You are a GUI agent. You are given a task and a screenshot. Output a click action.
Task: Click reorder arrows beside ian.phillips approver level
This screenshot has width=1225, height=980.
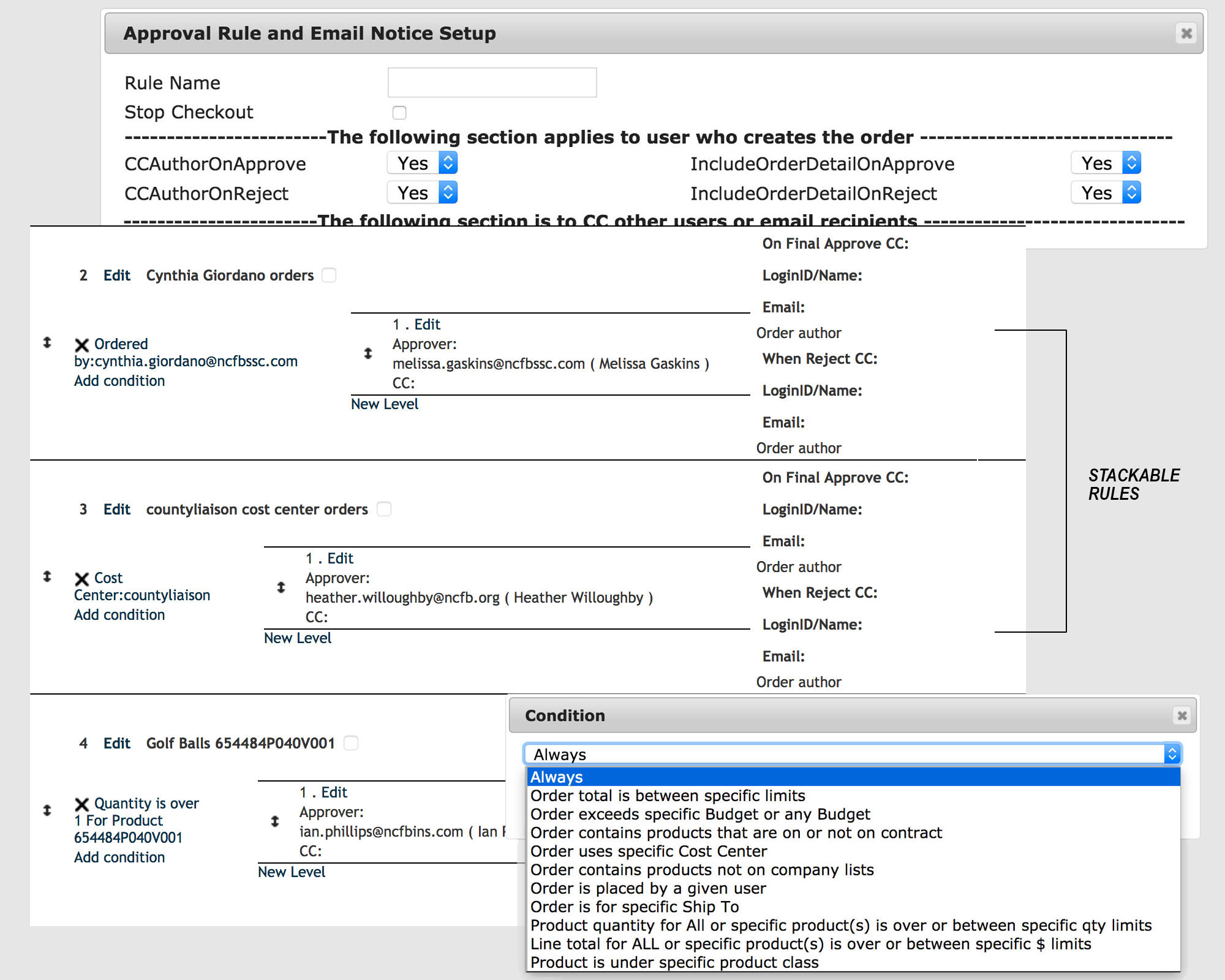click(275, 821)
